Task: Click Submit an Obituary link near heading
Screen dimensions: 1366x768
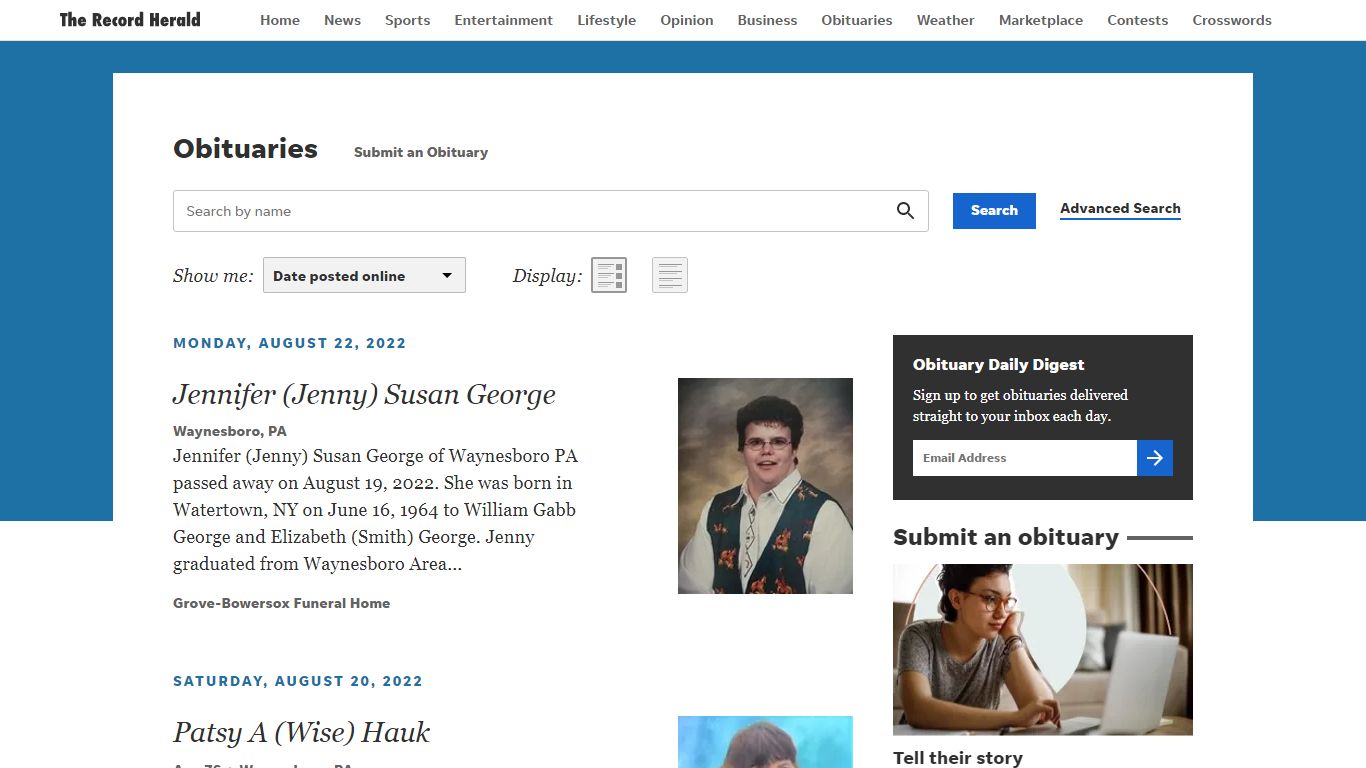Action: click(x=421, y=152)
